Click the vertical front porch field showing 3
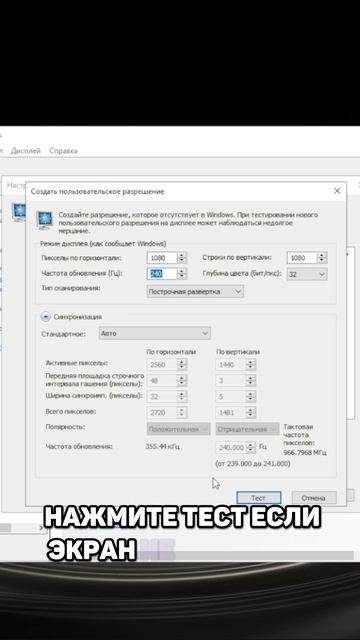The height and width of the screenshot is (640, 360). [231, 381]
